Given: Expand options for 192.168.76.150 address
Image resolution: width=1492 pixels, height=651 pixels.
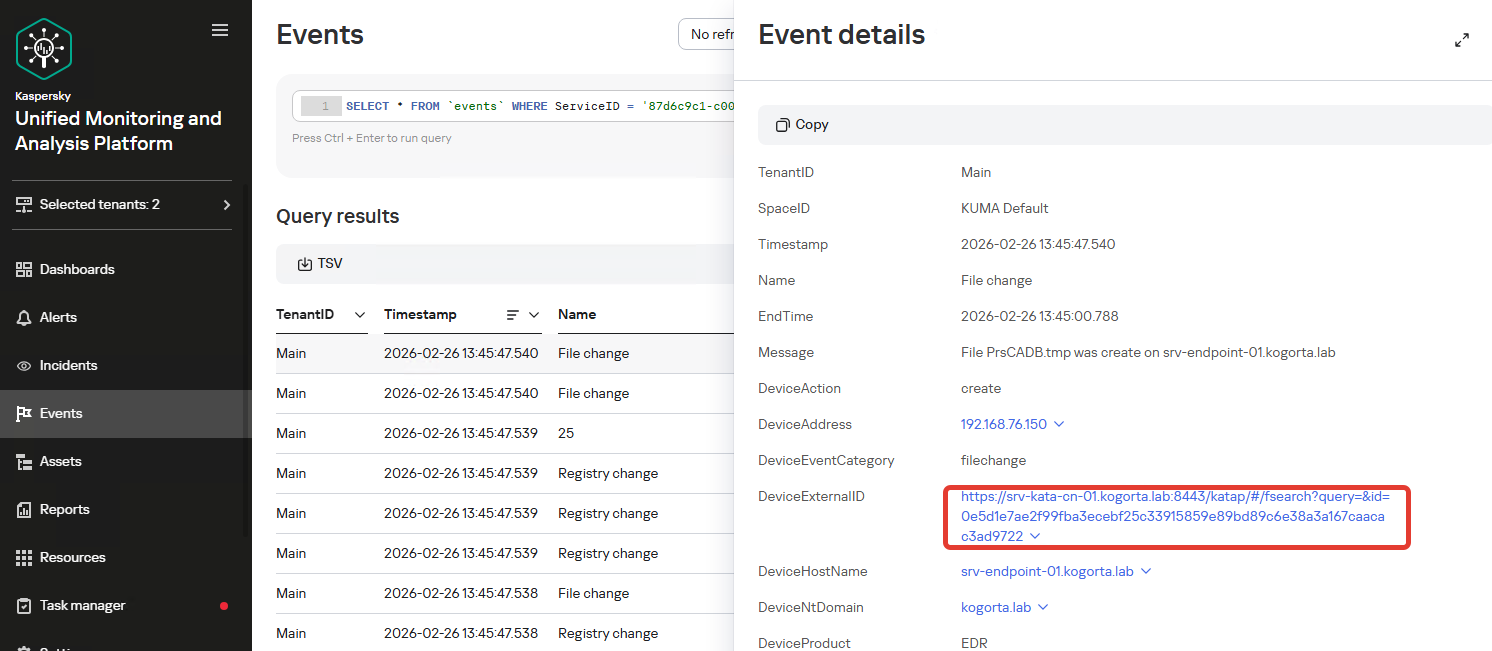Looking at the screenshot, I should [x=1059, y=424].
